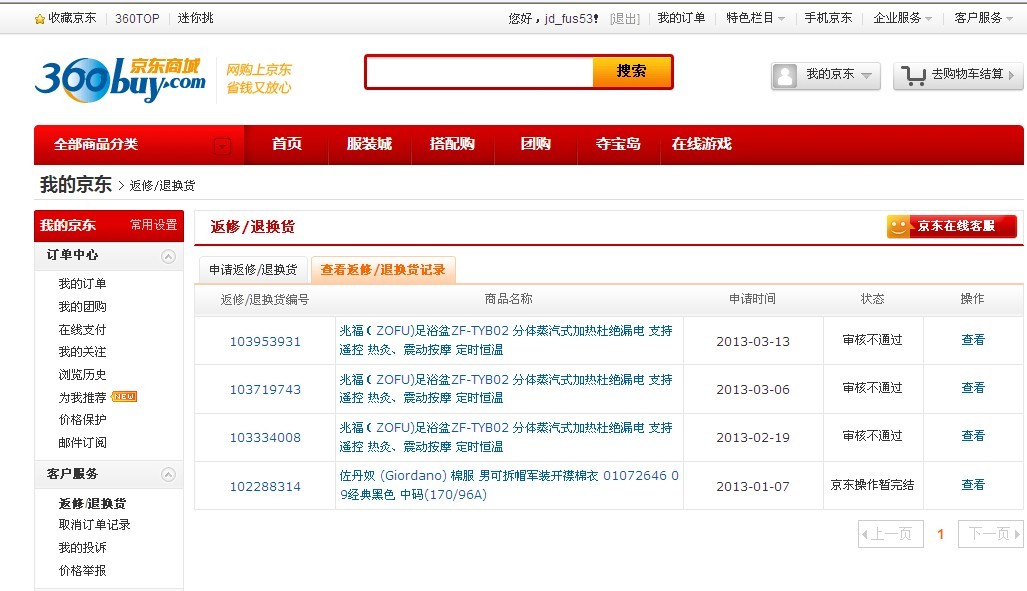
Task: Click the 搜索 search button
Action: (630, 73)
